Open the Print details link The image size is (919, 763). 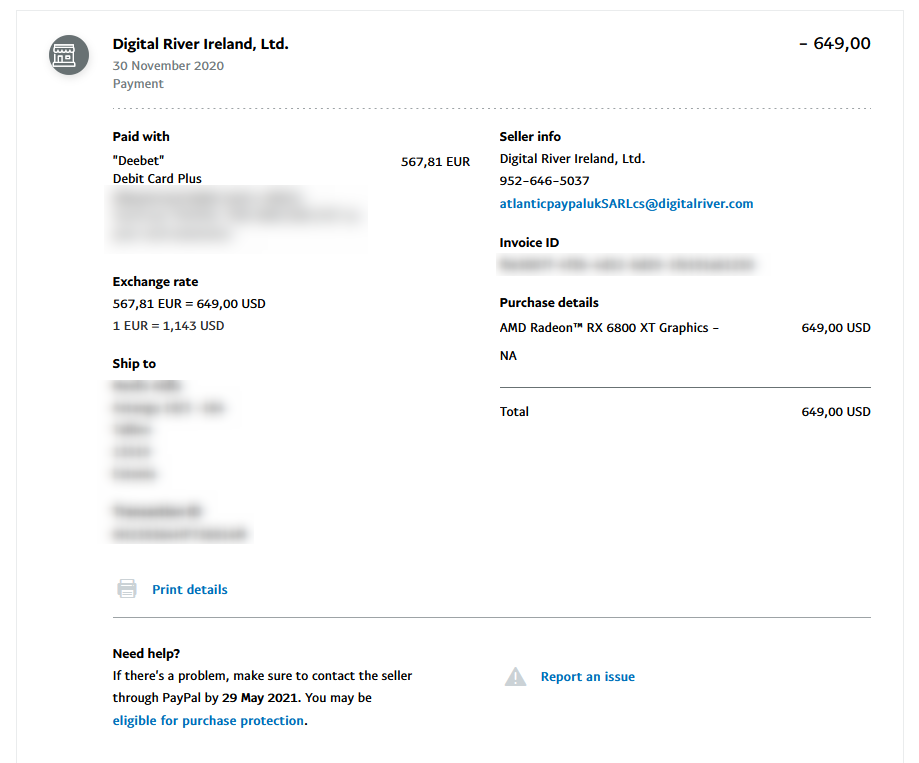click(x=189, y=590)
